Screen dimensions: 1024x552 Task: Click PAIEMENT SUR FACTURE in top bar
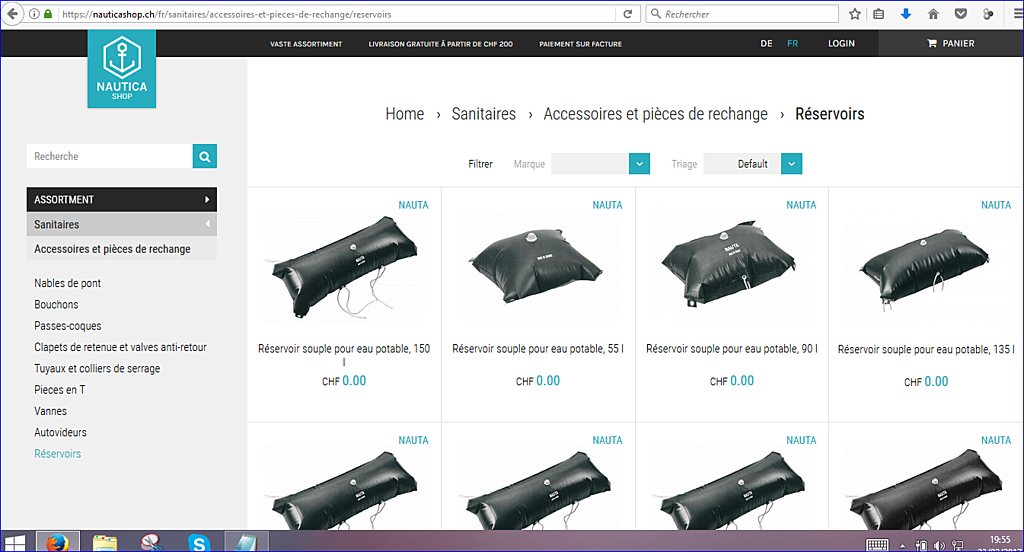pyautogui.click(x=580, y=44)
